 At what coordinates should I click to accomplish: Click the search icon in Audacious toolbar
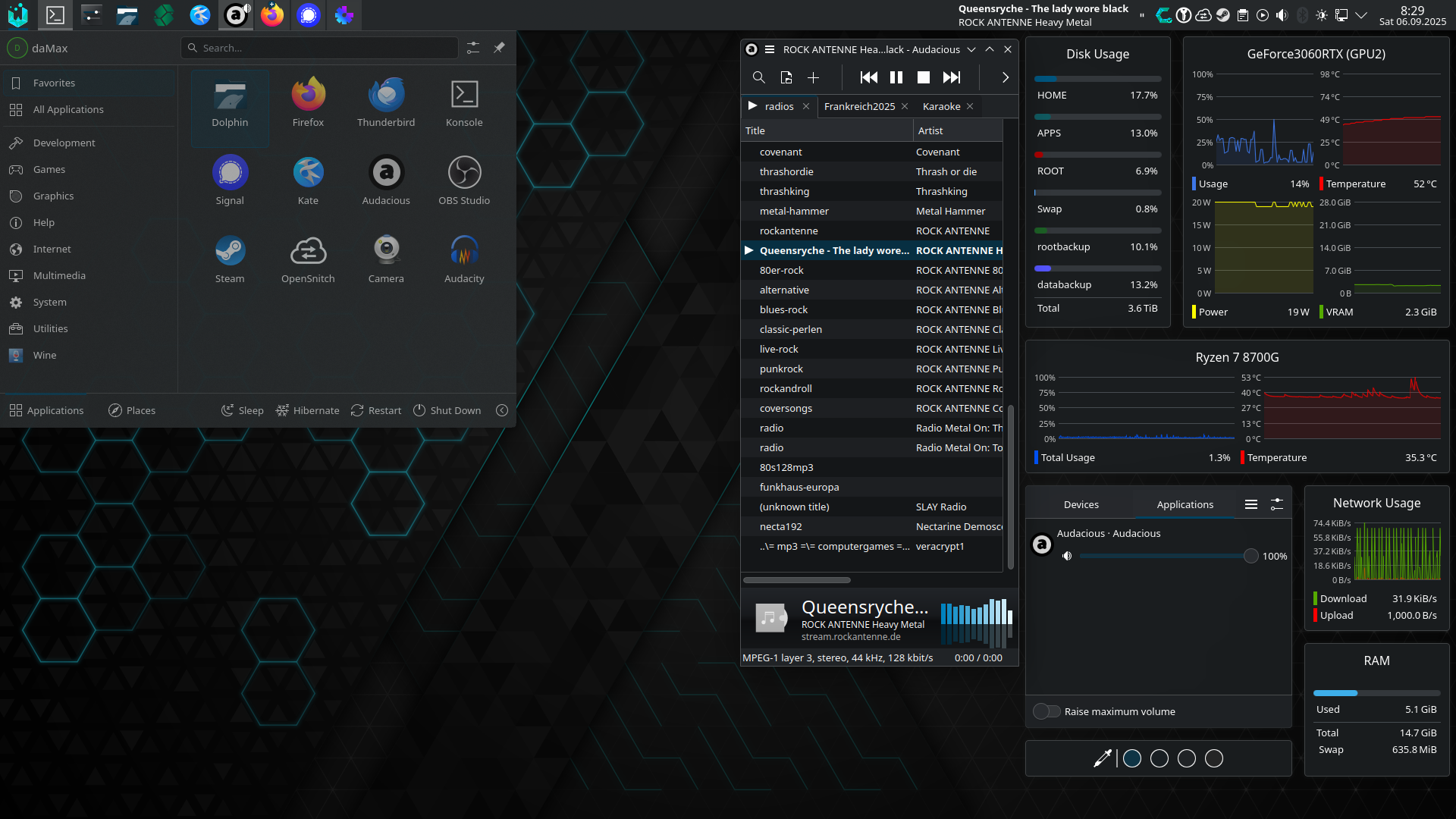(758, 77)
